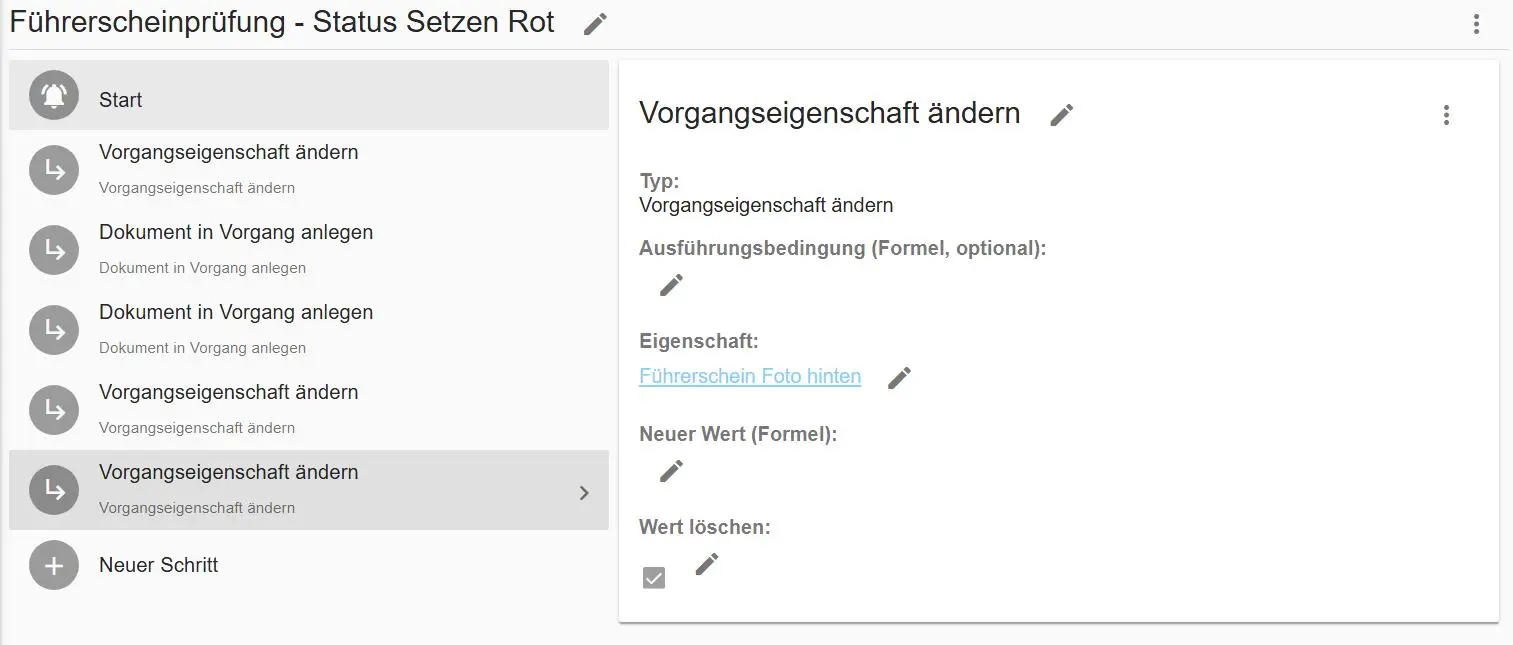Click the arrow icon of the first Dokument in Vorgang anlegen step

point(53,250)
